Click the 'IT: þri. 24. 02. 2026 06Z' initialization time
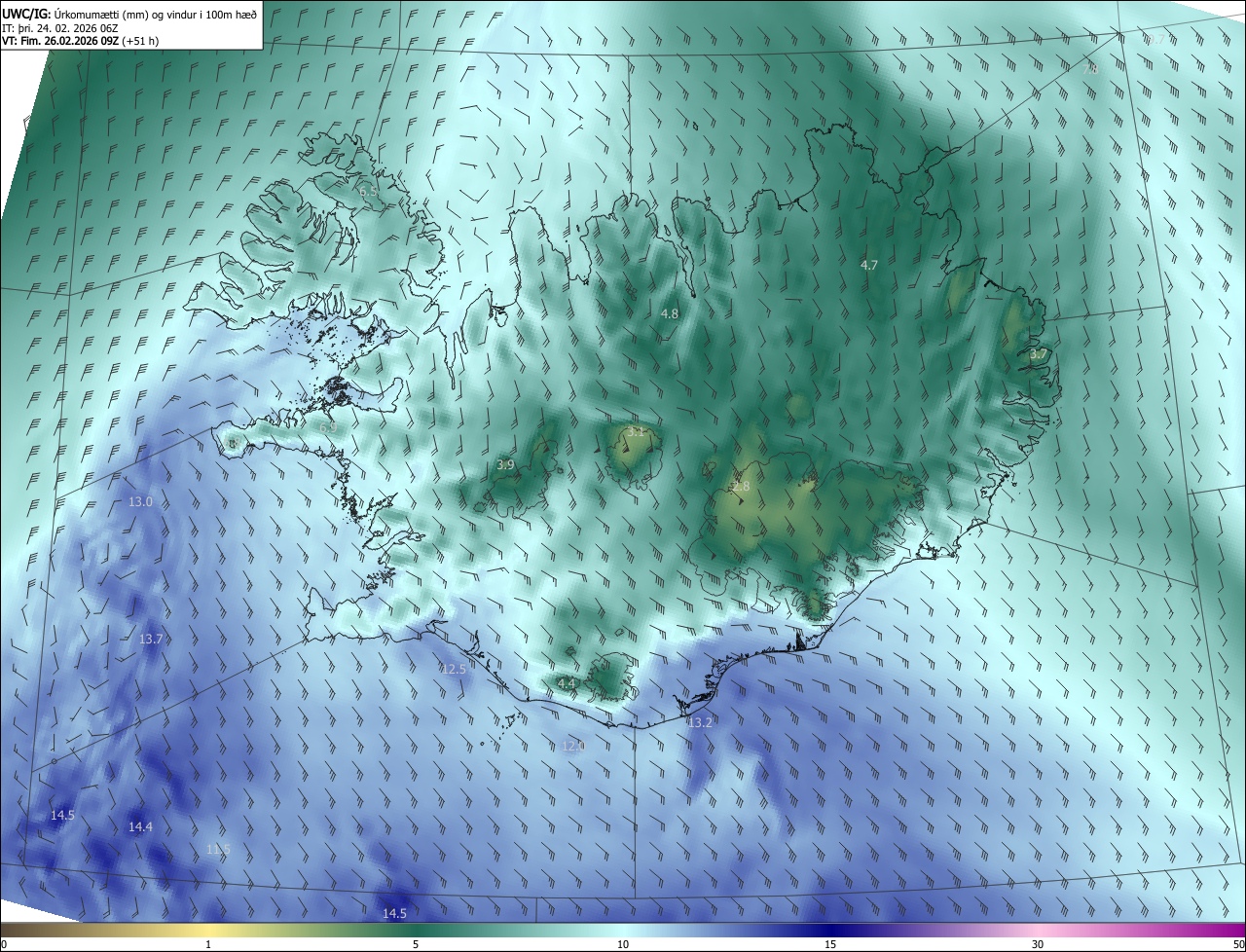The height and width of the screenshot is (952, 1246). click(x=60, y=27)
